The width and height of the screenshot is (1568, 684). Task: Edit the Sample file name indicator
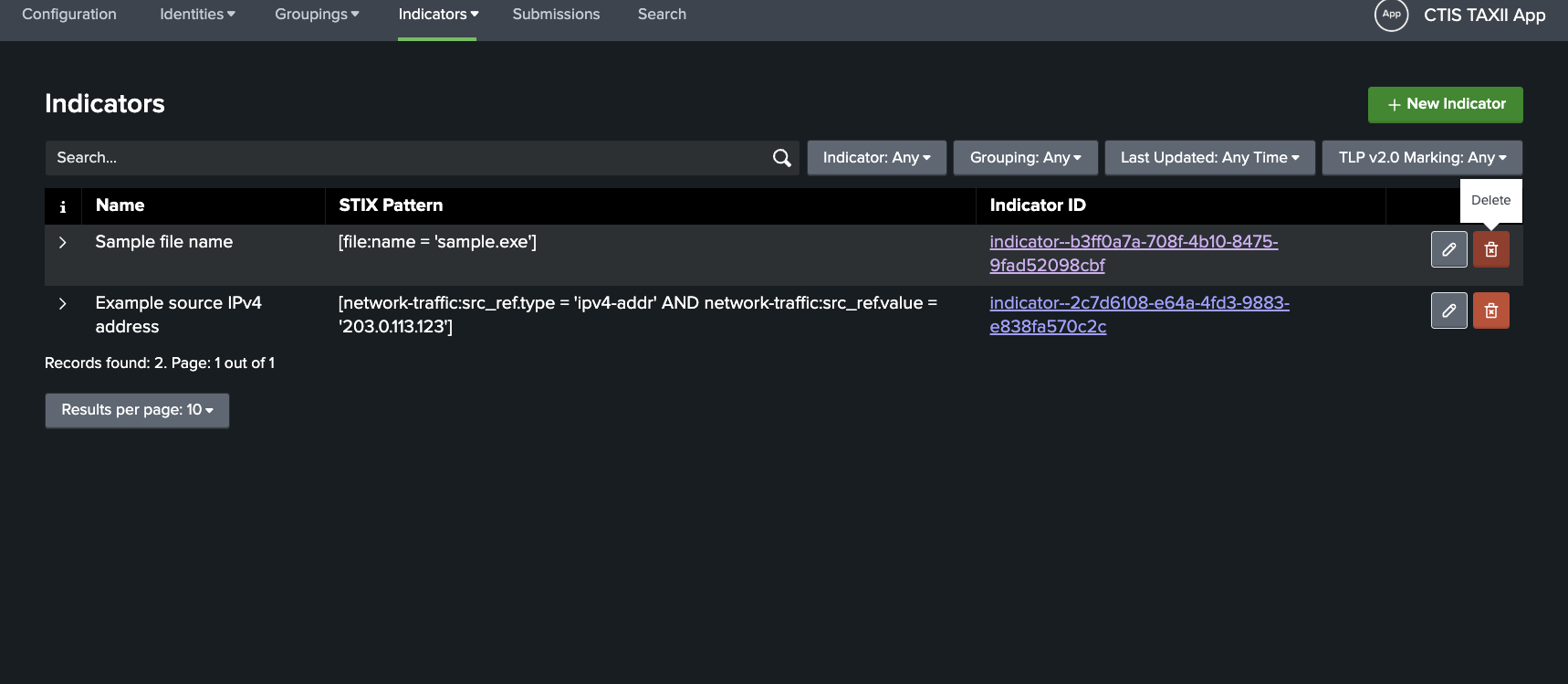1448,249
